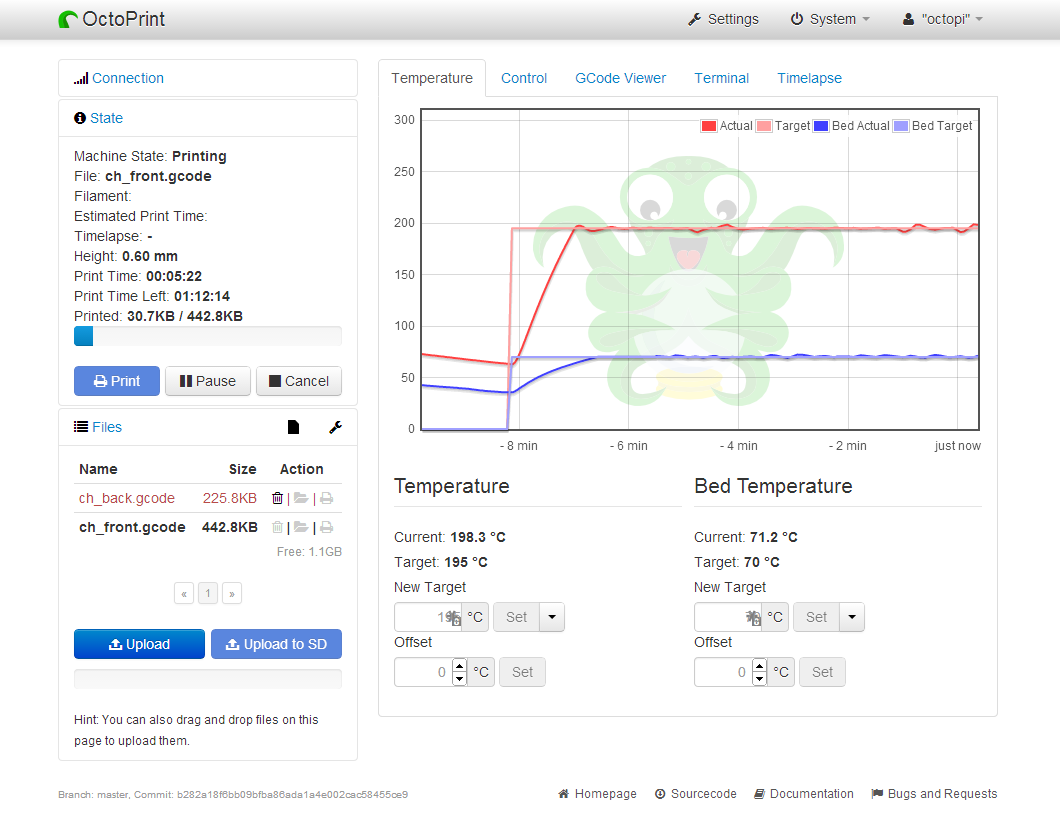Click the Bed Target legend swatch

pos(900,126)
